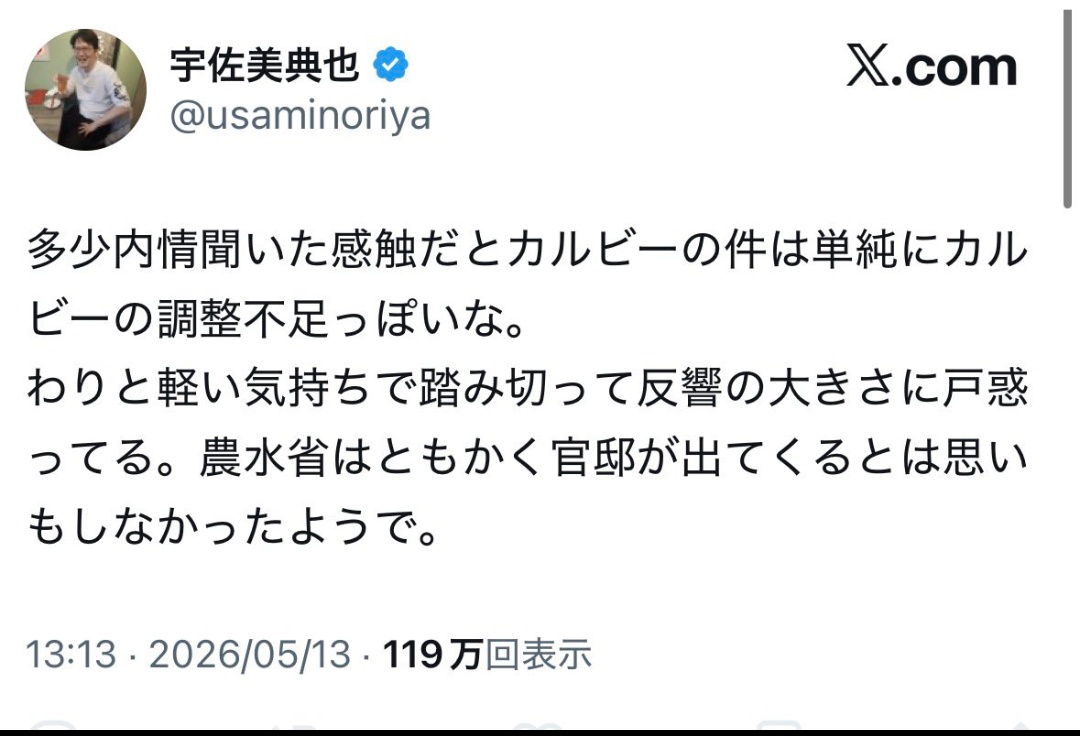Image resolution: width=1080 pixels, height=736 pixels.
Task: Click the like heart icon at bottom
Action: (537, 724)
